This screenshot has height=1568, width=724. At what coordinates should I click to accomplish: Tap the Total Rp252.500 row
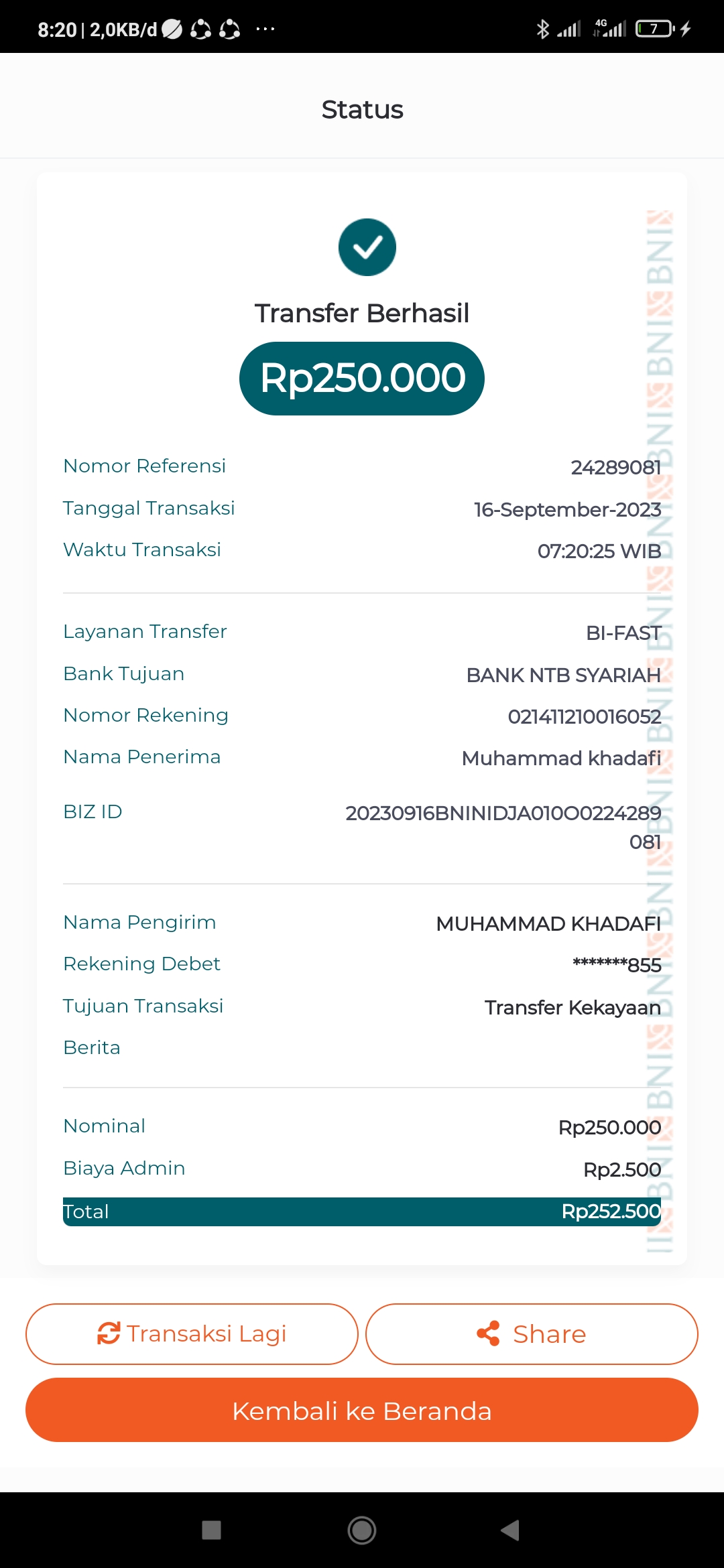pyautogui.click(x=362, y=1212)
